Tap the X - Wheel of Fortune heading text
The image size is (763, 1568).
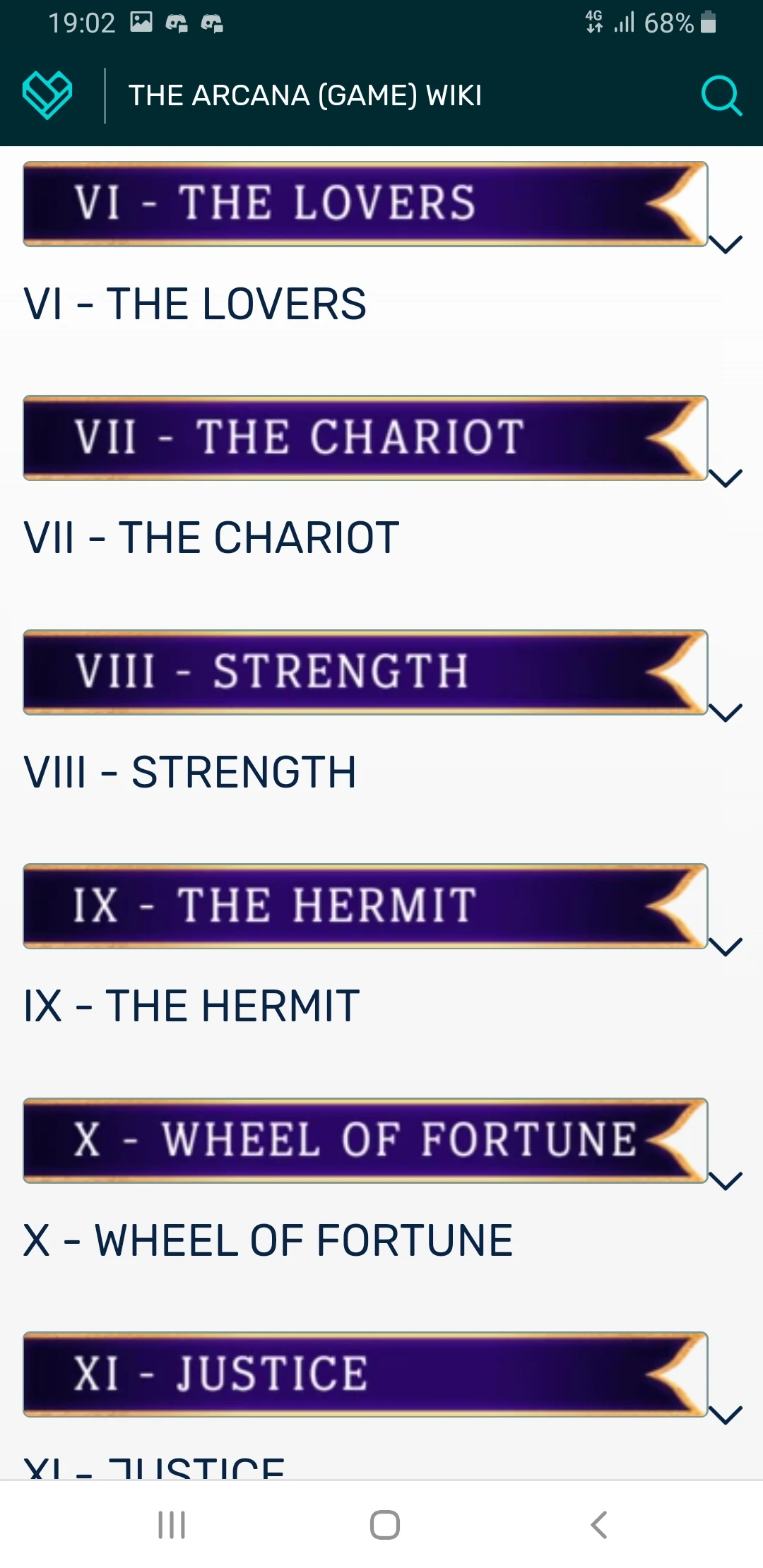pyautogui.click(x=268, y=1240)
